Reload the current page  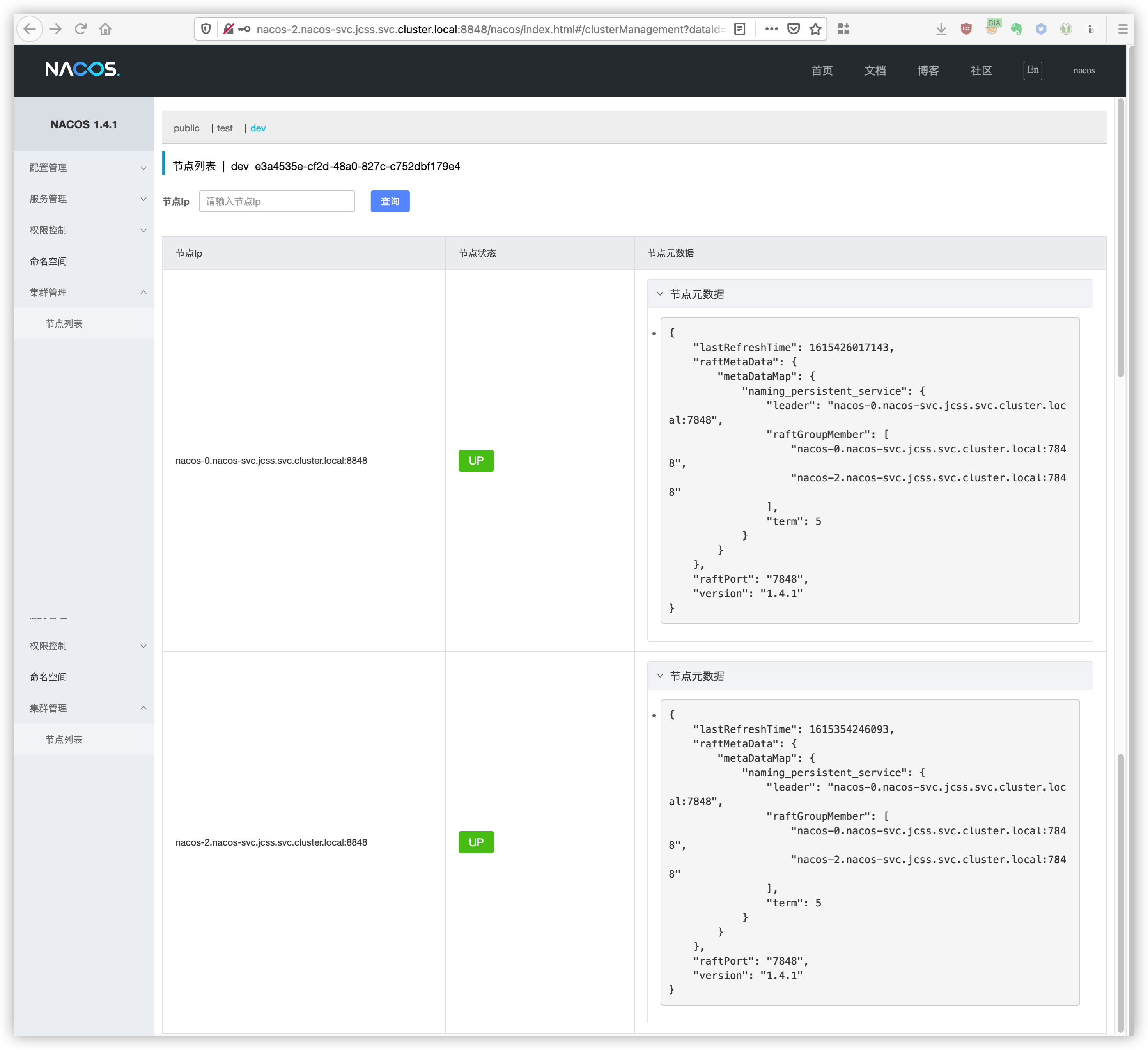point(81,28)
